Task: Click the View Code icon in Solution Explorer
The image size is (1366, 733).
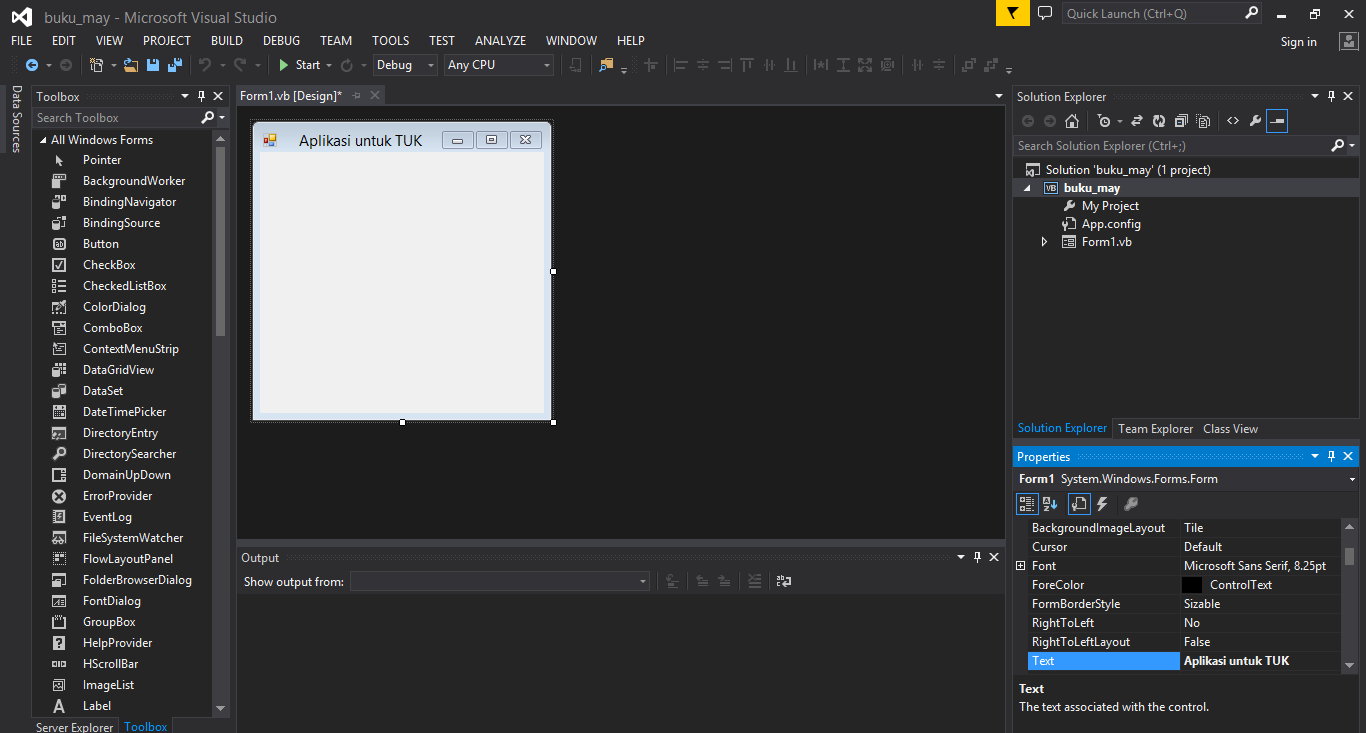Action: coord(1233,121)
